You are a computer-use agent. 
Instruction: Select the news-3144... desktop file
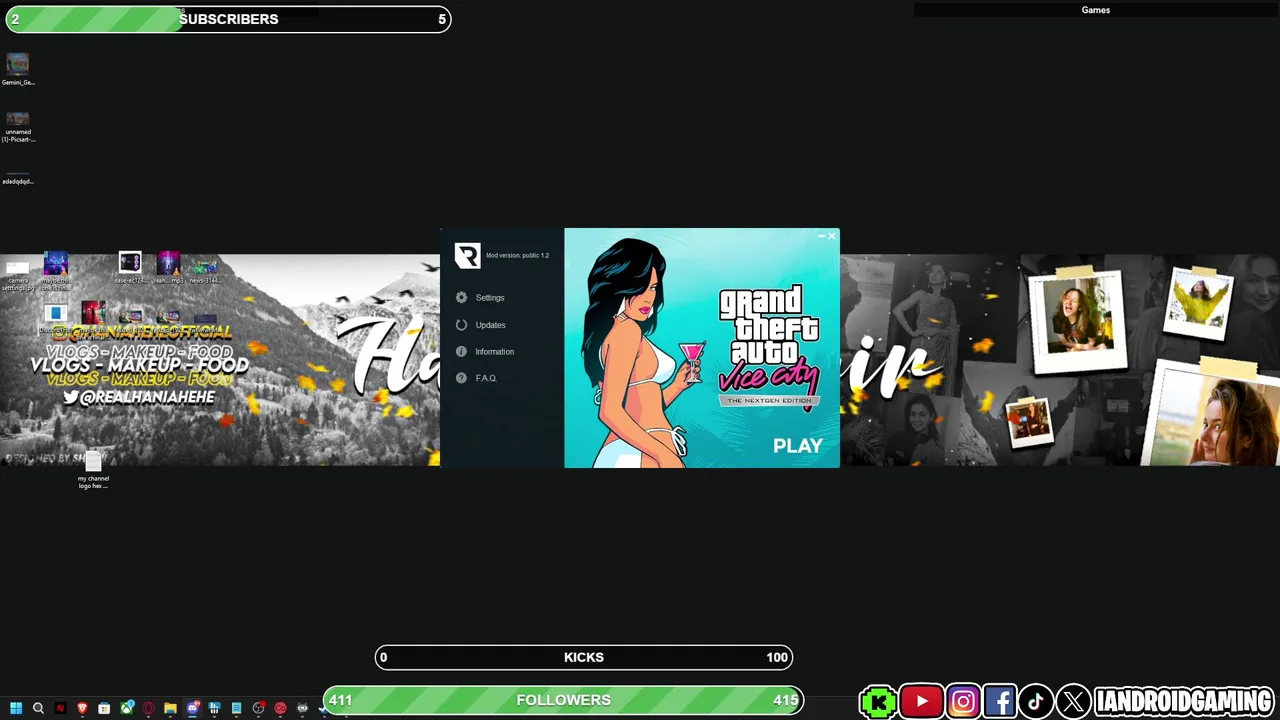[x=205, y=271]
